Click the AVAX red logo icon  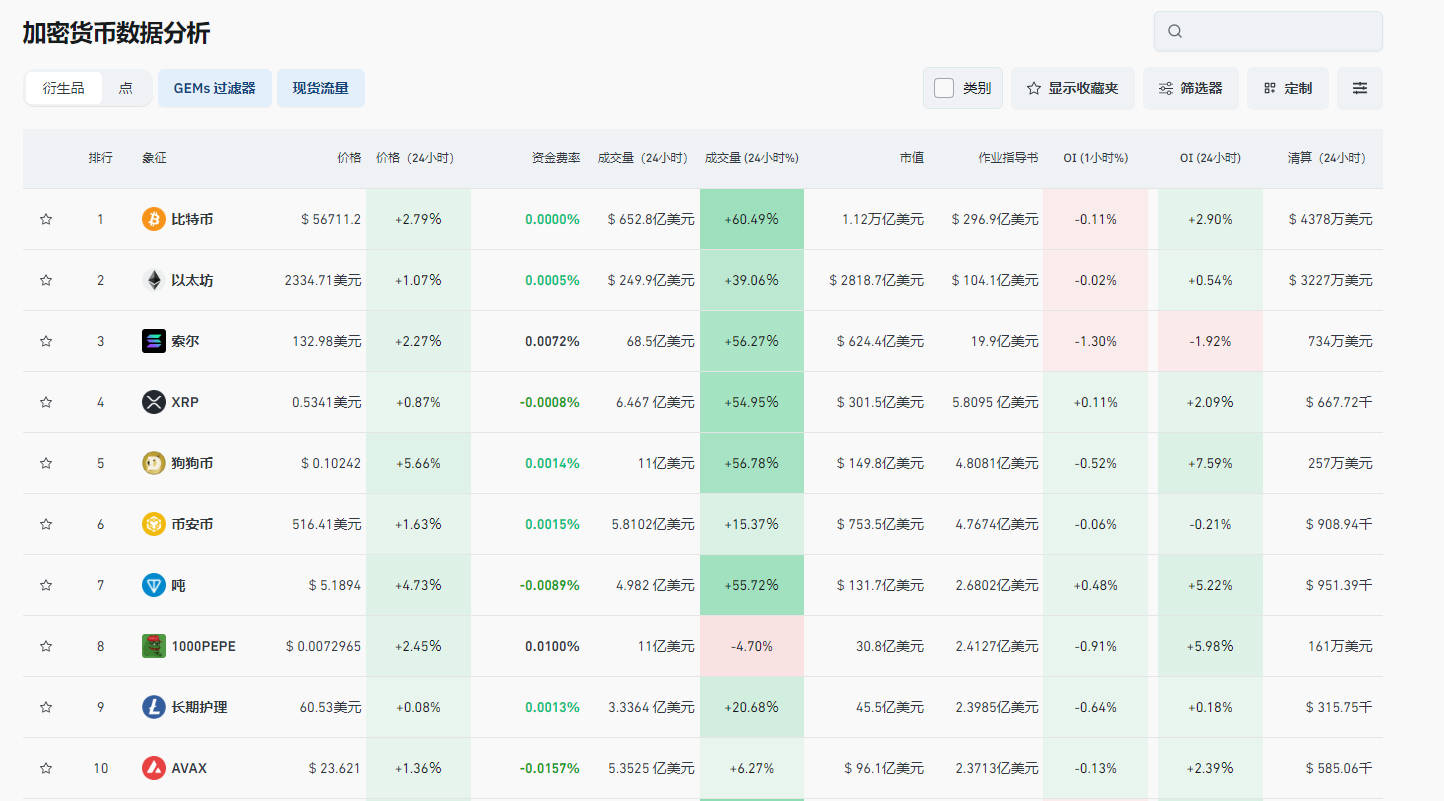pyautogui.click(x=153, y=768)
